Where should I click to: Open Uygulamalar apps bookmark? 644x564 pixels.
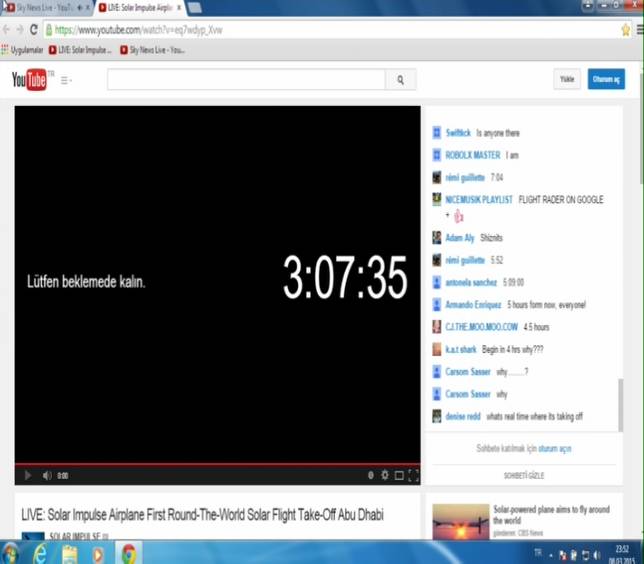click(23, 50)
